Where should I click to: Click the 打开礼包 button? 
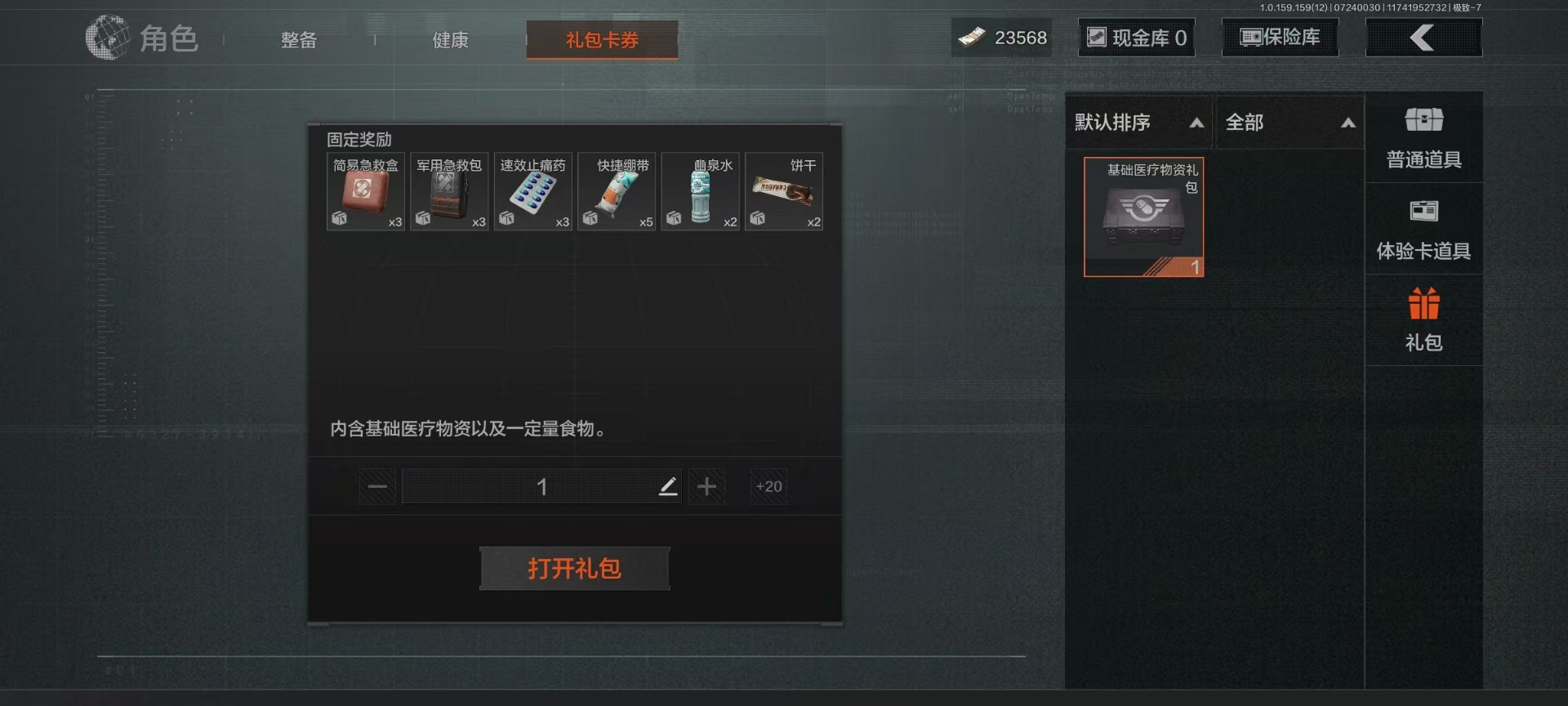tap(574, 568)
